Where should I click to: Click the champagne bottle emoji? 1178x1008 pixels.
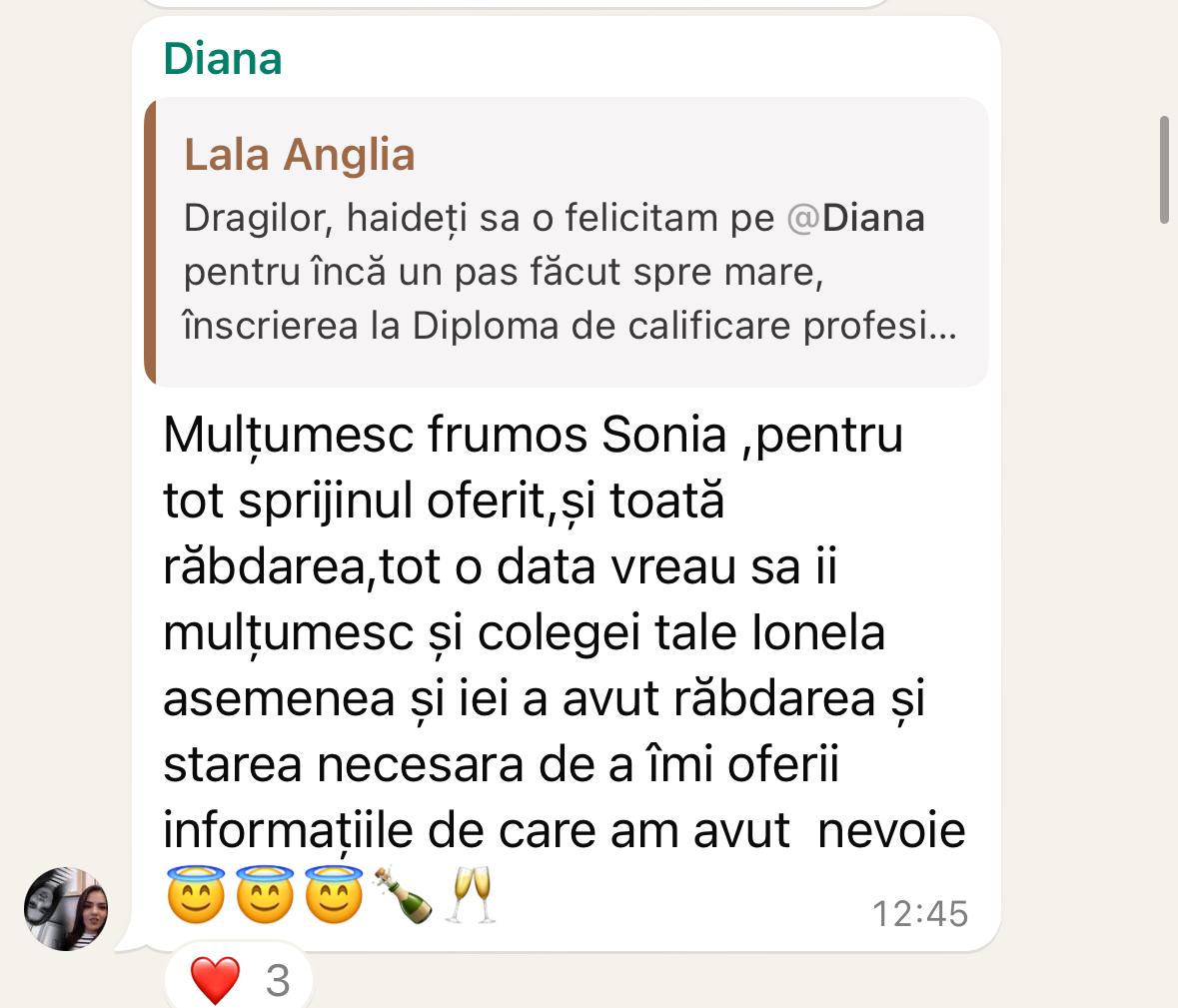point(404,894)
